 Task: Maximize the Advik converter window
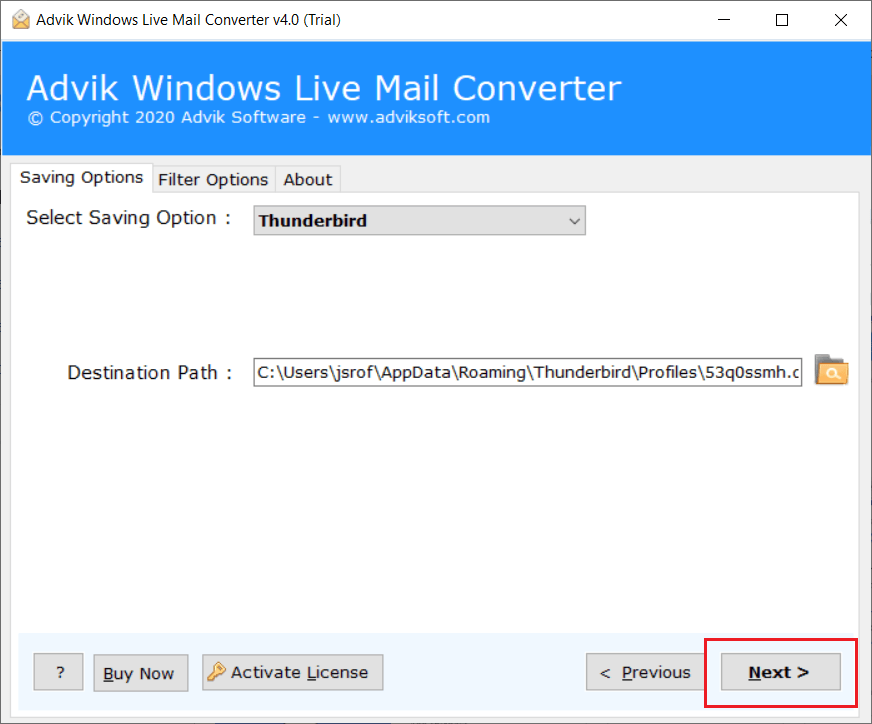coord(782,20)
